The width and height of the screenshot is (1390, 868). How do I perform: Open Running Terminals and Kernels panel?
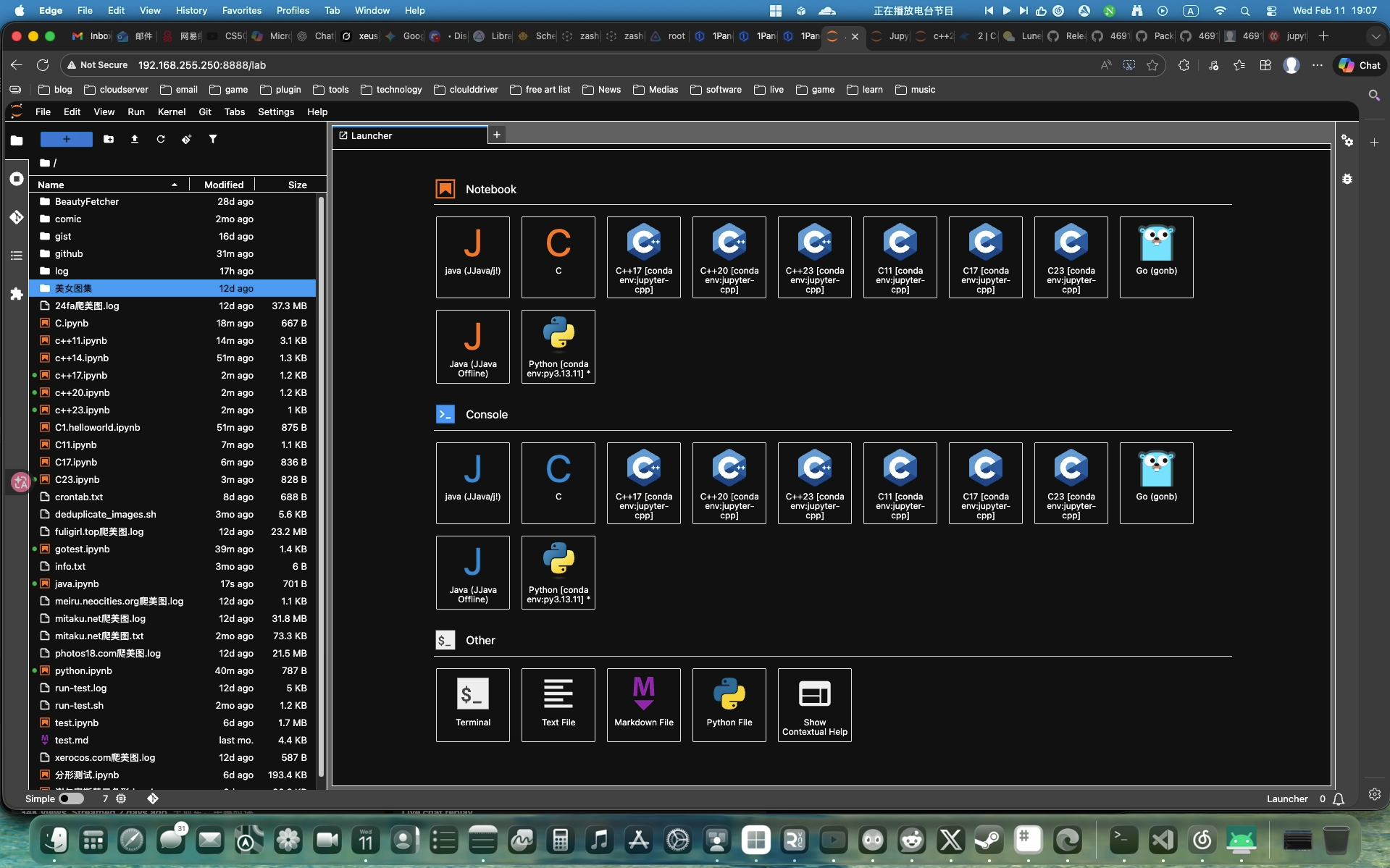tap(17, 179)
